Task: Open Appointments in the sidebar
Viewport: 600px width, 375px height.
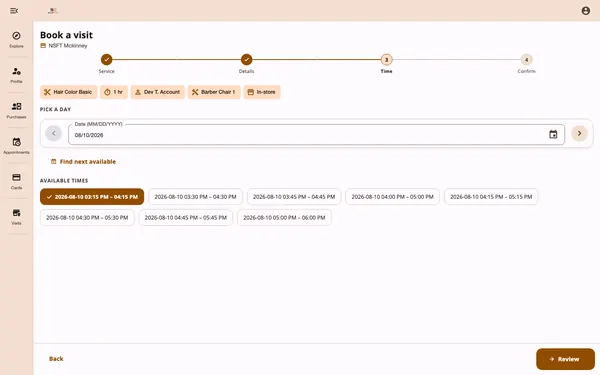Action: pyautogui.click(x=16, y=146)
